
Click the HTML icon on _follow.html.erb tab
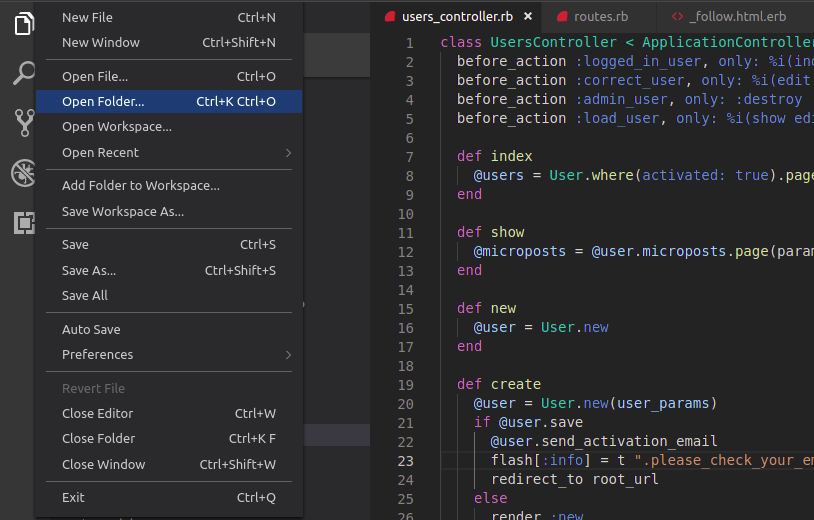click(x=677, y=17)
